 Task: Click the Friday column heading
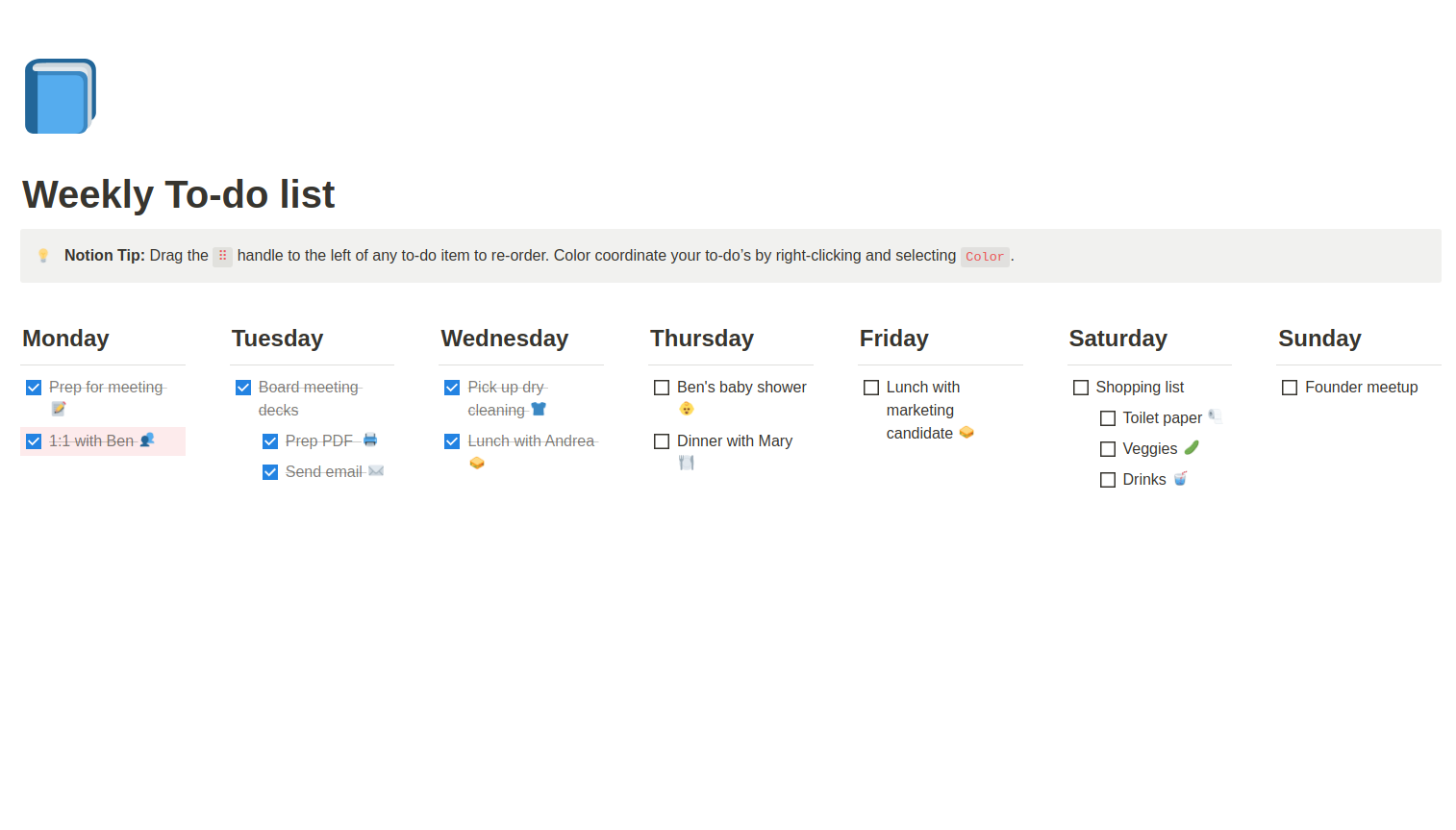click(x=893, y=339)
